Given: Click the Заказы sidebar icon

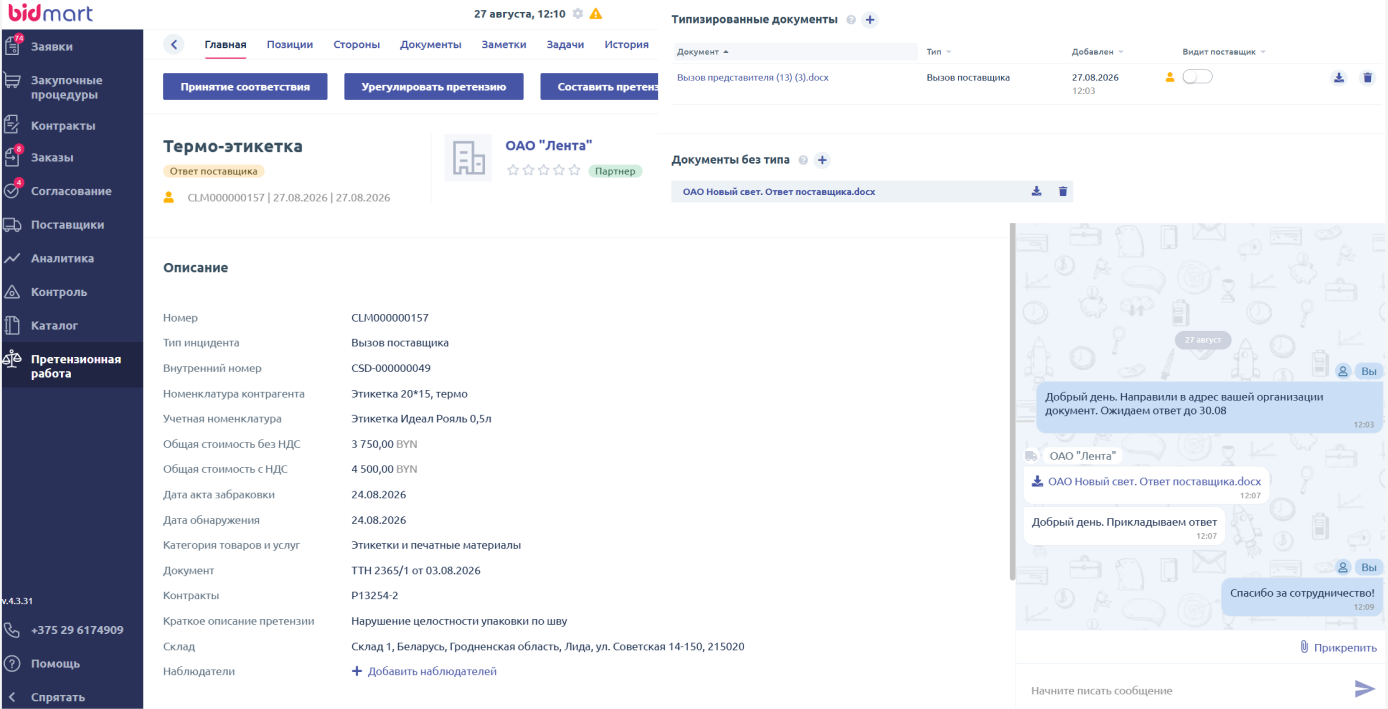Looking at the screenshot, I should tap(13, 157).
